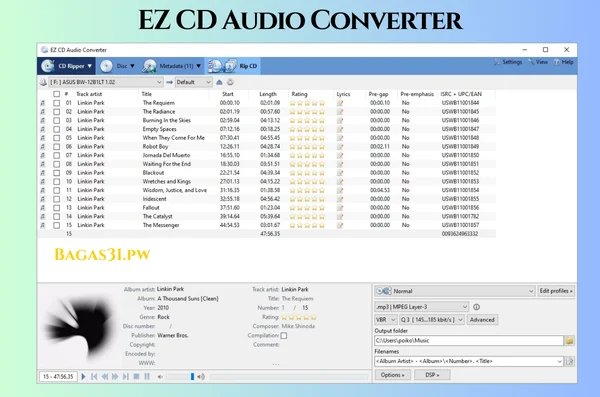Open lyrics icon for The Catalyst
The image size is (600, 397).
(x=340, y=216)
